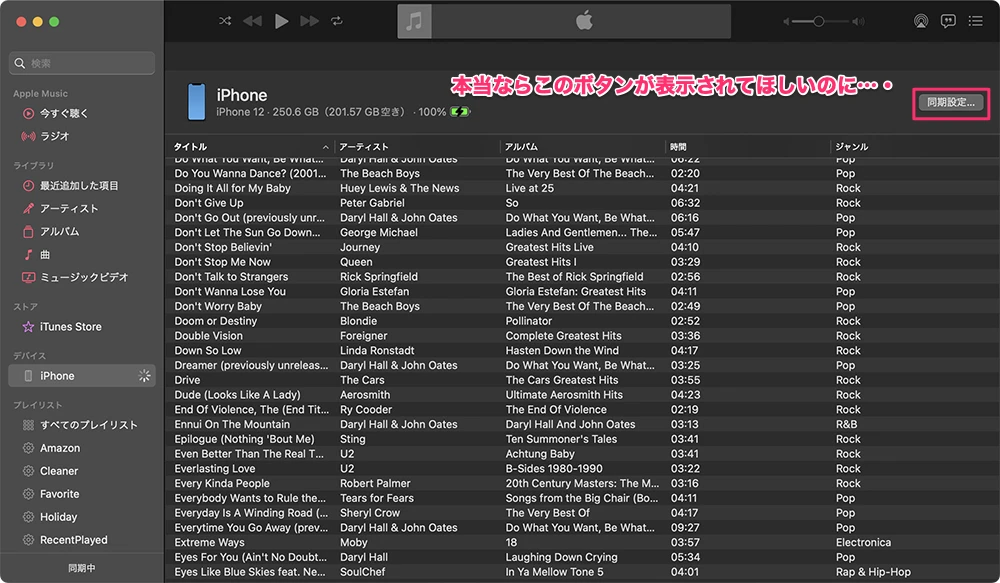The width and height of the screenshot is (1000, 583).
Task: Click artist SoulChef
Action: click(362, 572)
